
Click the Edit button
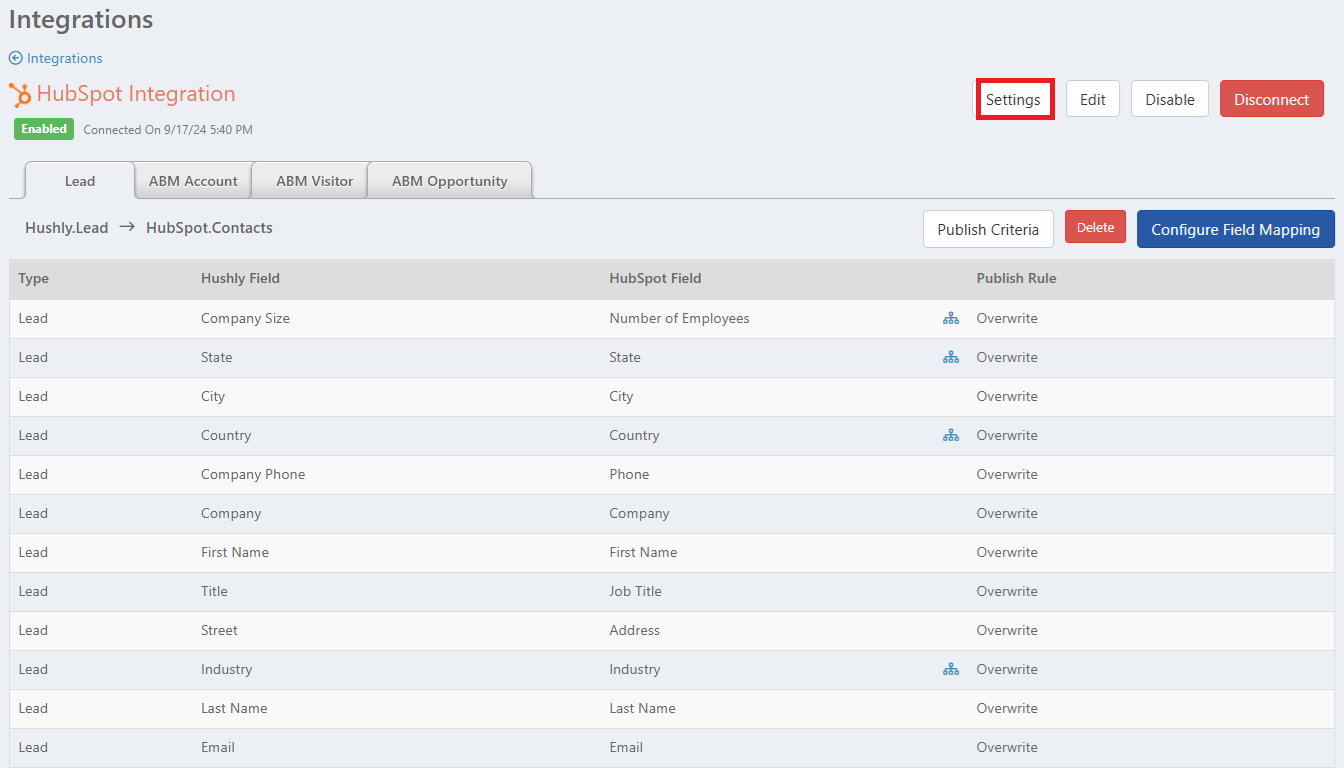[x=1093, y=100]
